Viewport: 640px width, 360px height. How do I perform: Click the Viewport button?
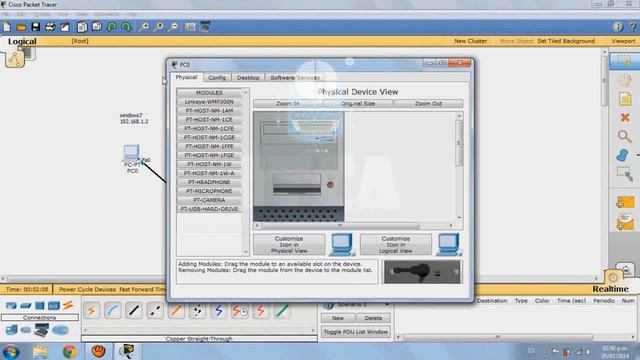point(623,41)
